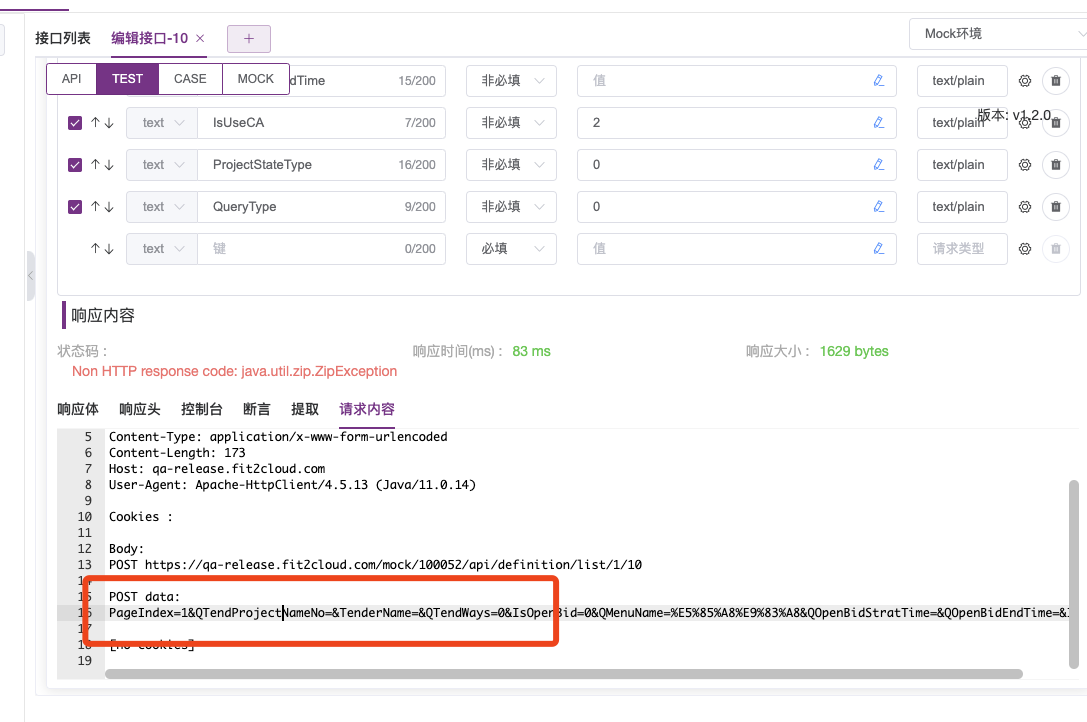1087x722 pixels.
Task: Click the edit icon in the empty 值 field
Action: [x=879, y=248]
